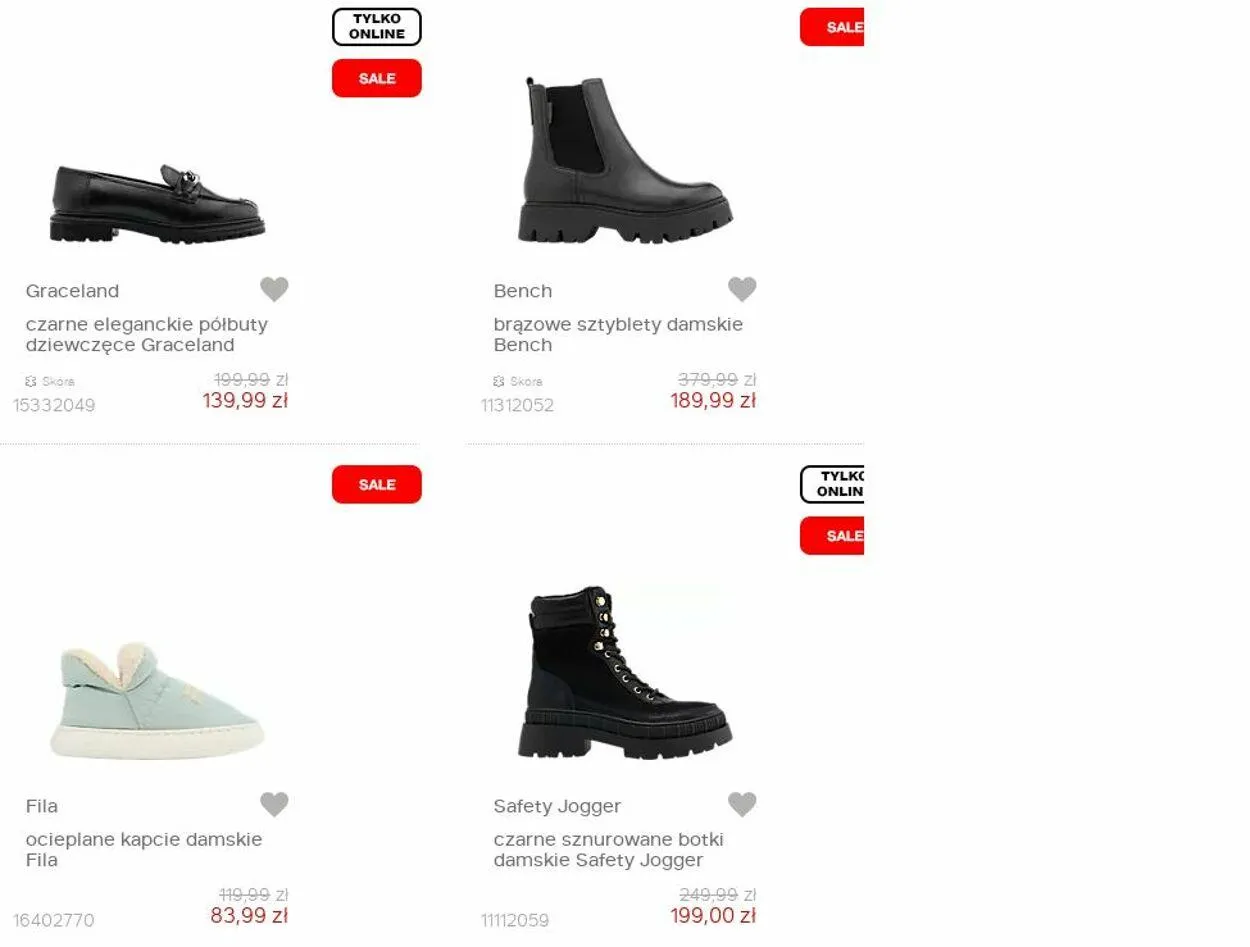Click TYLKO ONLINE badge on Graceland product
Viewport: 1250px width, 947px height.
click(x=377, y=27)
